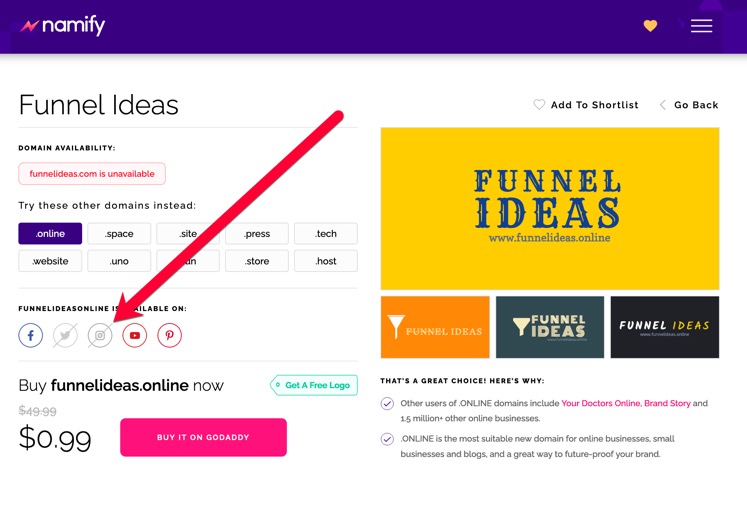Pick the .website domain extension
This screenshot has height=514, width=747.
pos(50,261)
